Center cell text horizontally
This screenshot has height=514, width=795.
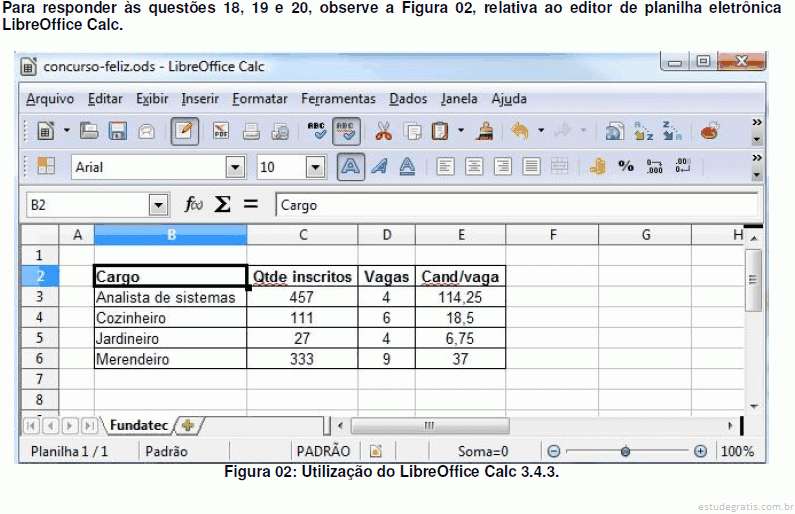click(474, 166)
